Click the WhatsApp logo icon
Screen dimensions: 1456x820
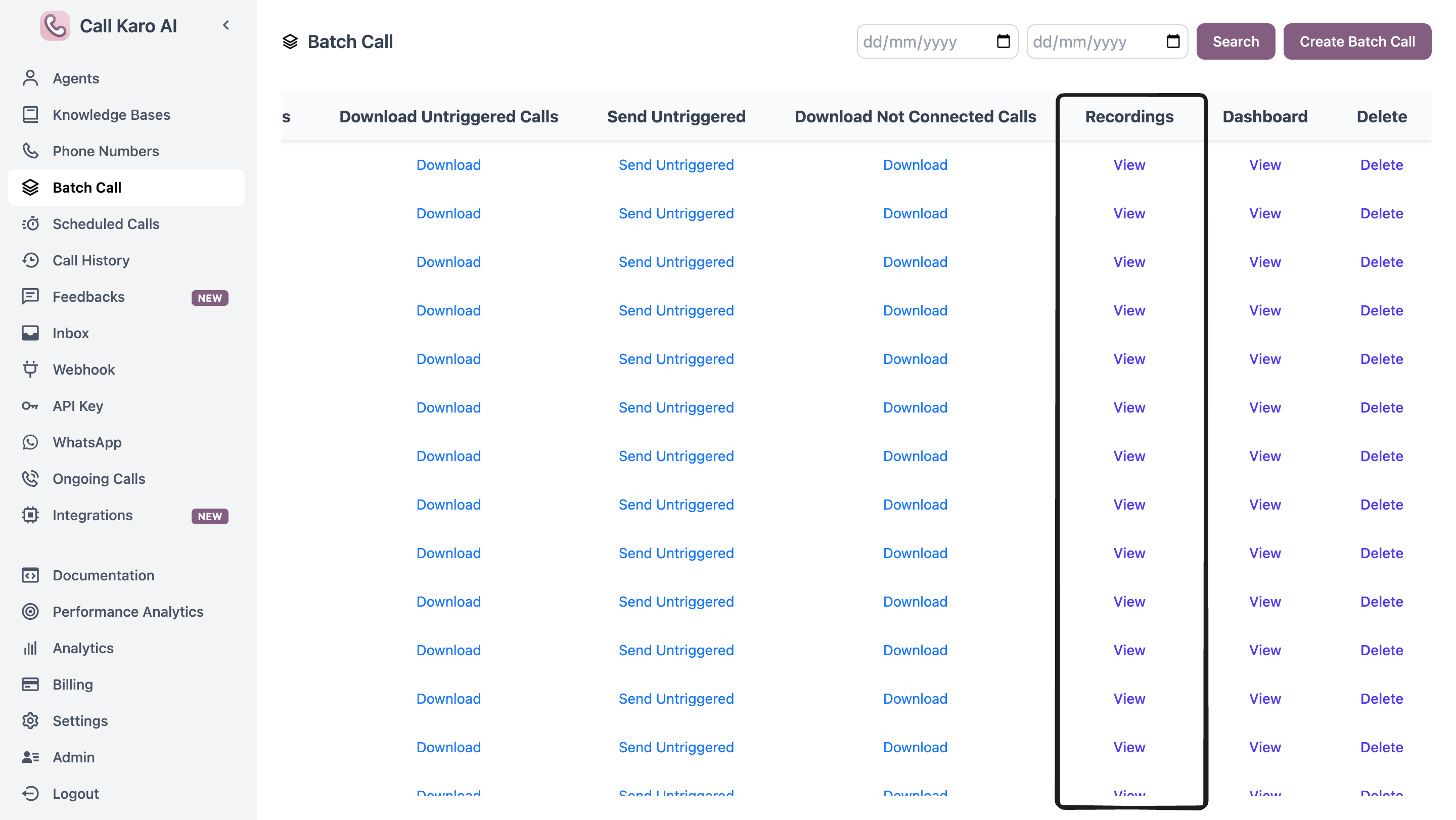click(30, 442)
